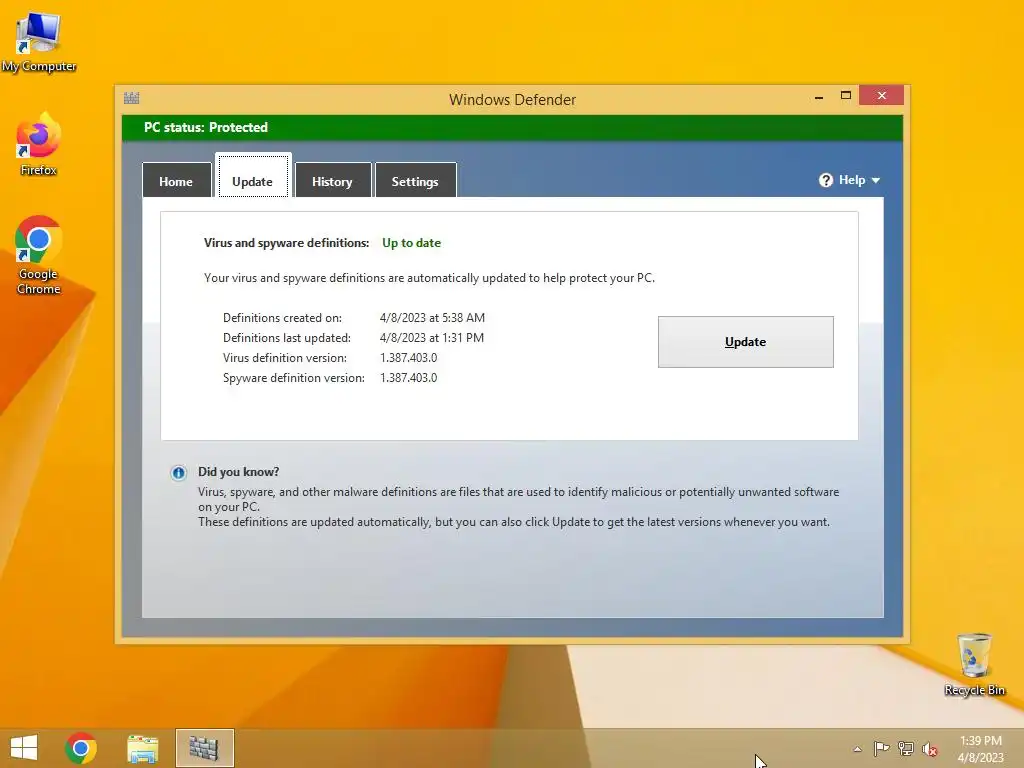Open the History tab
1024x768 pixels.
[332, 181]
